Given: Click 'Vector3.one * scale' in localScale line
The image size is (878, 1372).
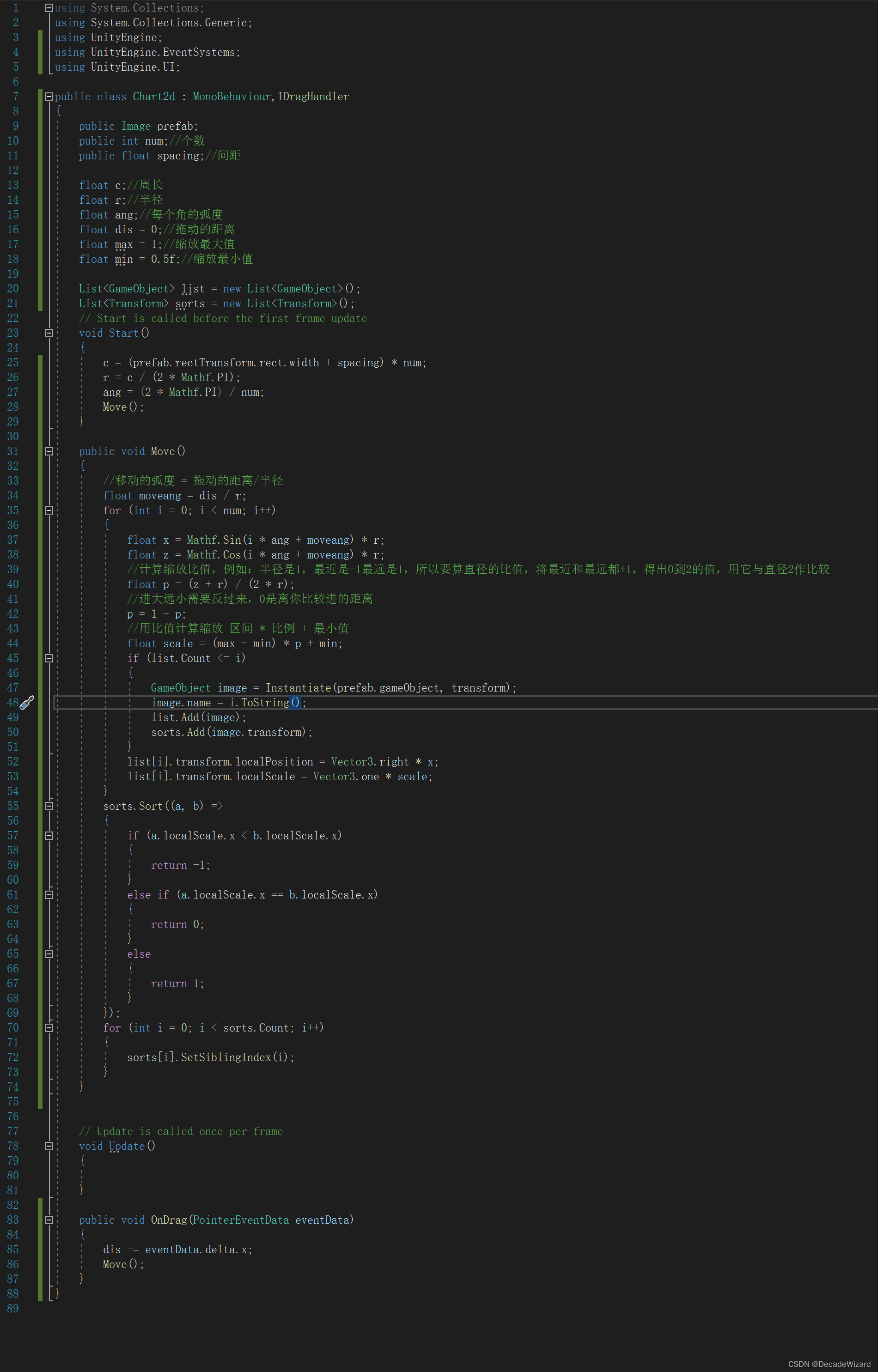Looking at the screenshot, I should (x=370, y=777).
